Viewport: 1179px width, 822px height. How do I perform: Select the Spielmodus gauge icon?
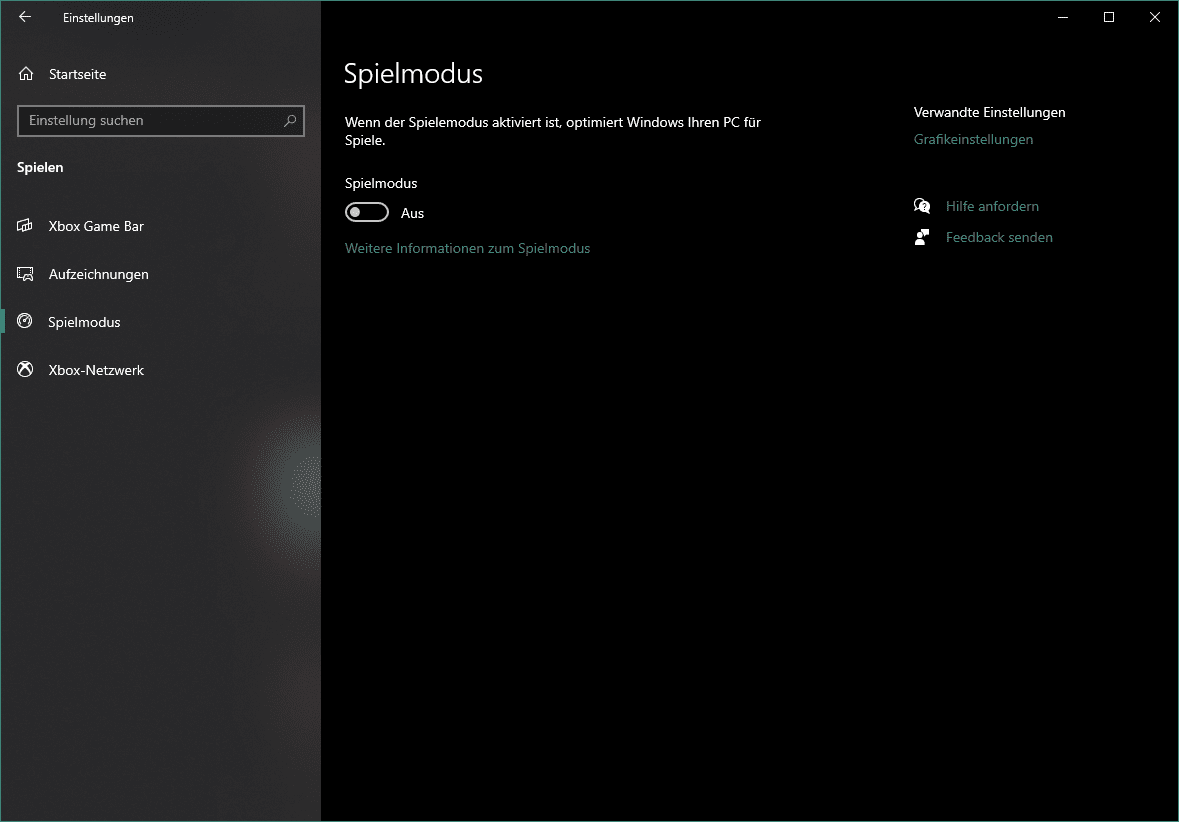pyautogui.click(x=25, y=321)
